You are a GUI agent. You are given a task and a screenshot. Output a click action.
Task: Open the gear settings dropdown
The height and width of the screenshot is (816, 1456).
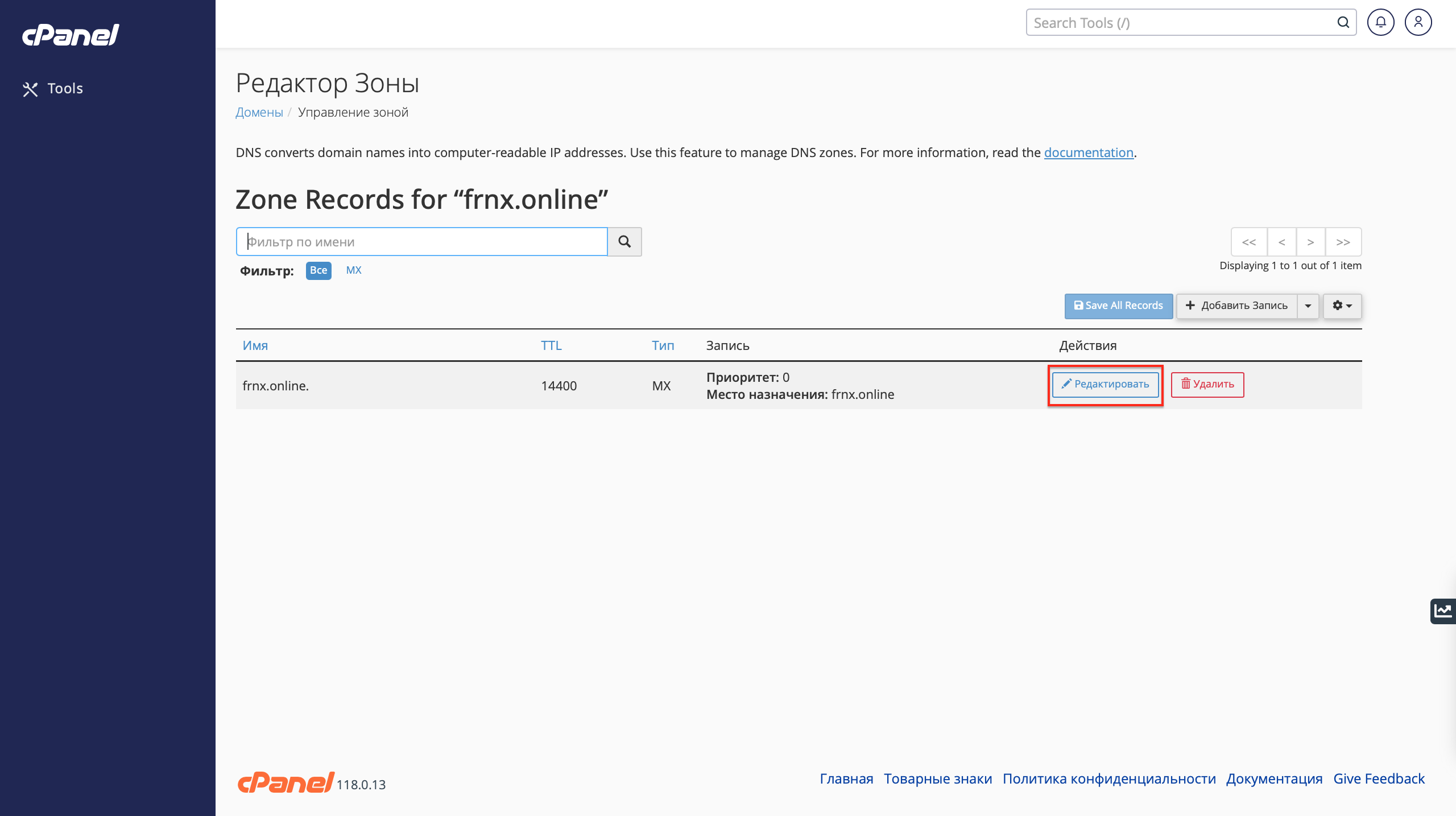1342,306
